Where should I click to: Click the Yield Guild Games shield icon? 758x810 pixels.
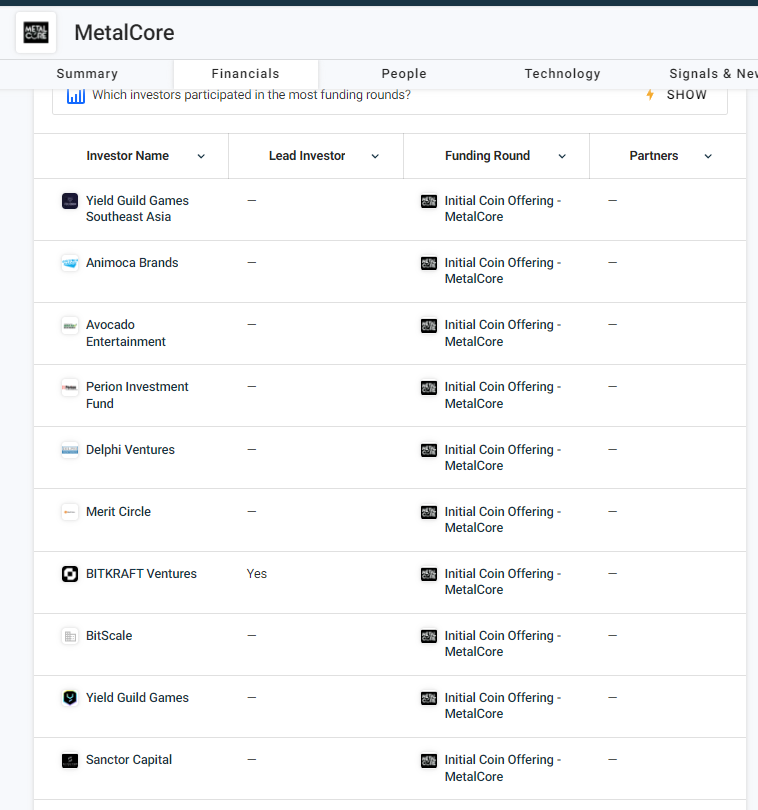coord(70,698)
